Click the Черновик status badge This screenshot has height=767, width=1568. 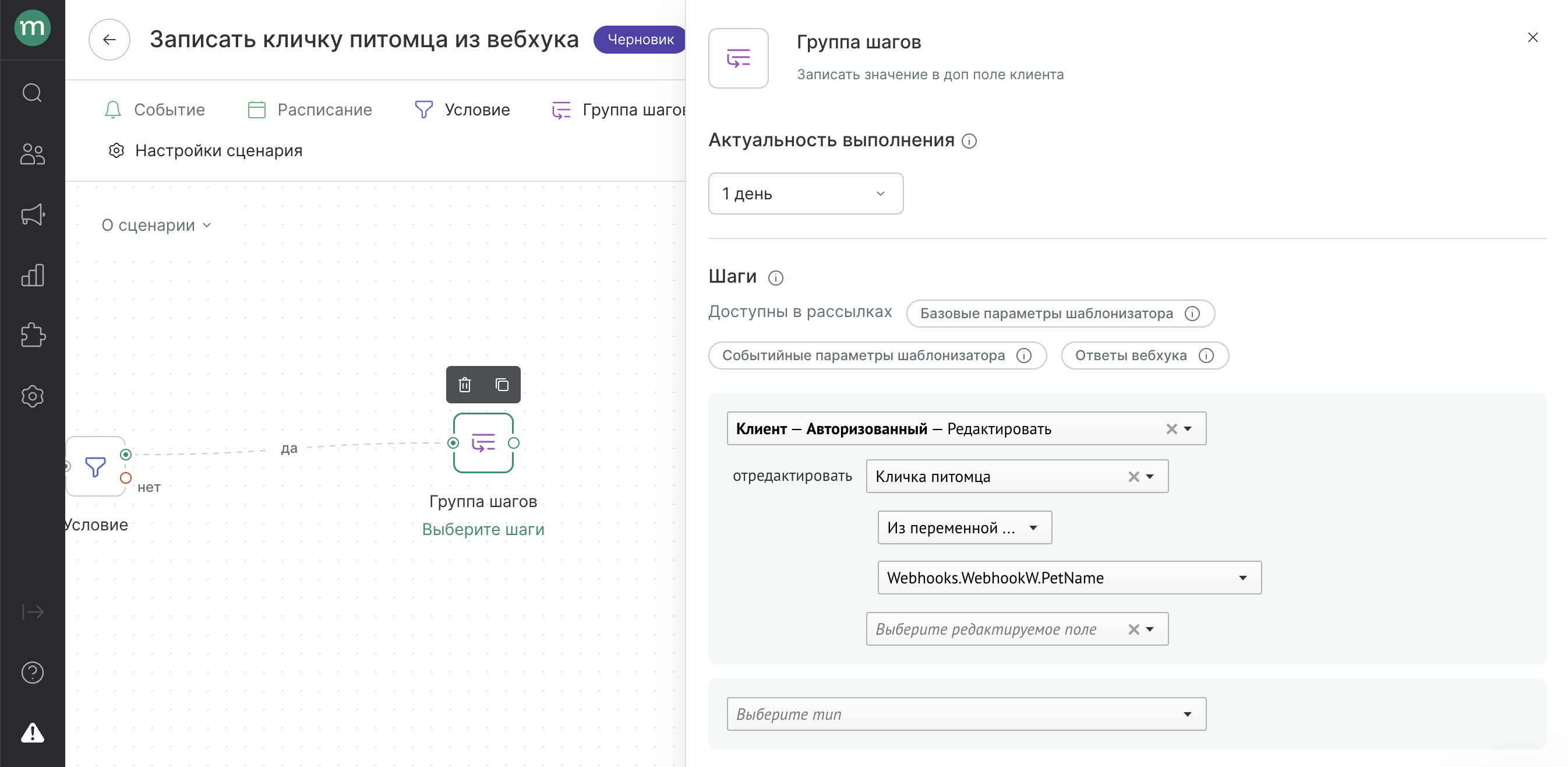(x=640, y=40)
